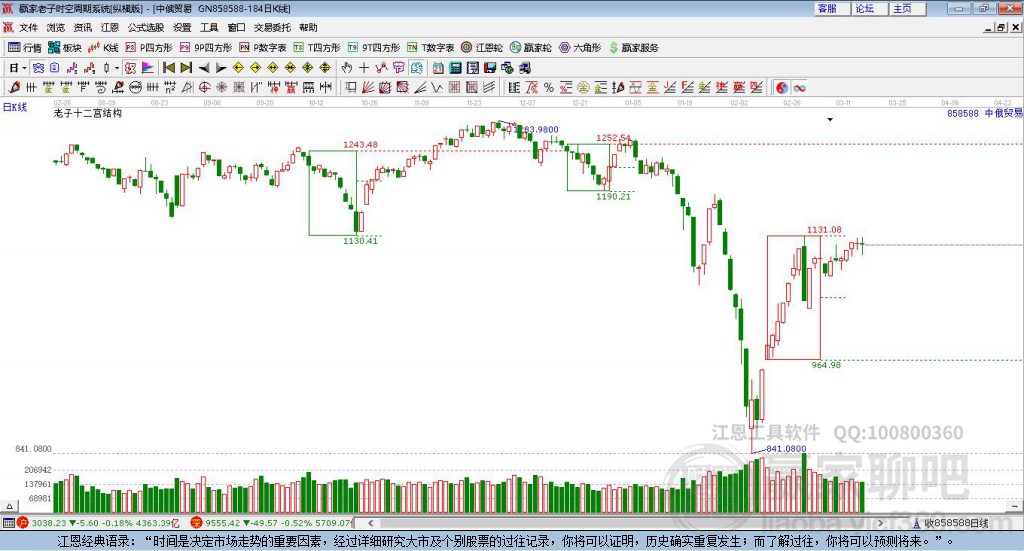Open the calculator icon

tap(455, 67)
